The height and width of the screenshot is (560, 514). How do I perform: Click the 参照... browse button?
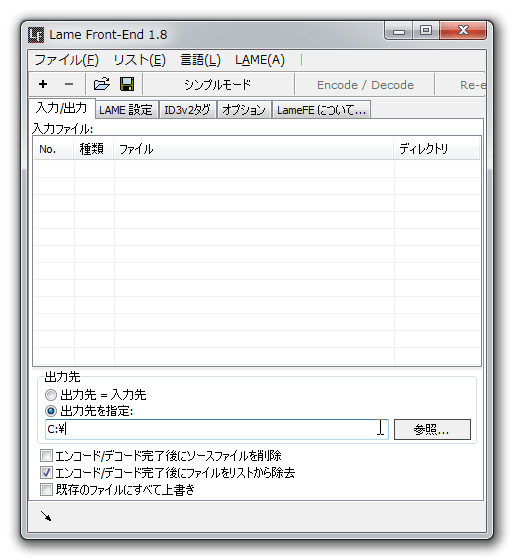pos(432,429)
